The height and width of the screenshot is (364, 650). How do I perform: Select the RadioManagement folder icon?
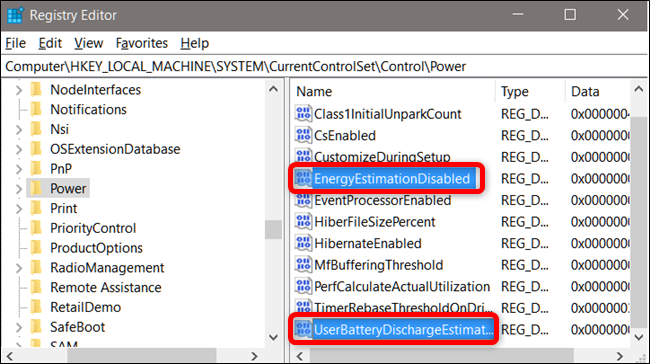point(36,267)
